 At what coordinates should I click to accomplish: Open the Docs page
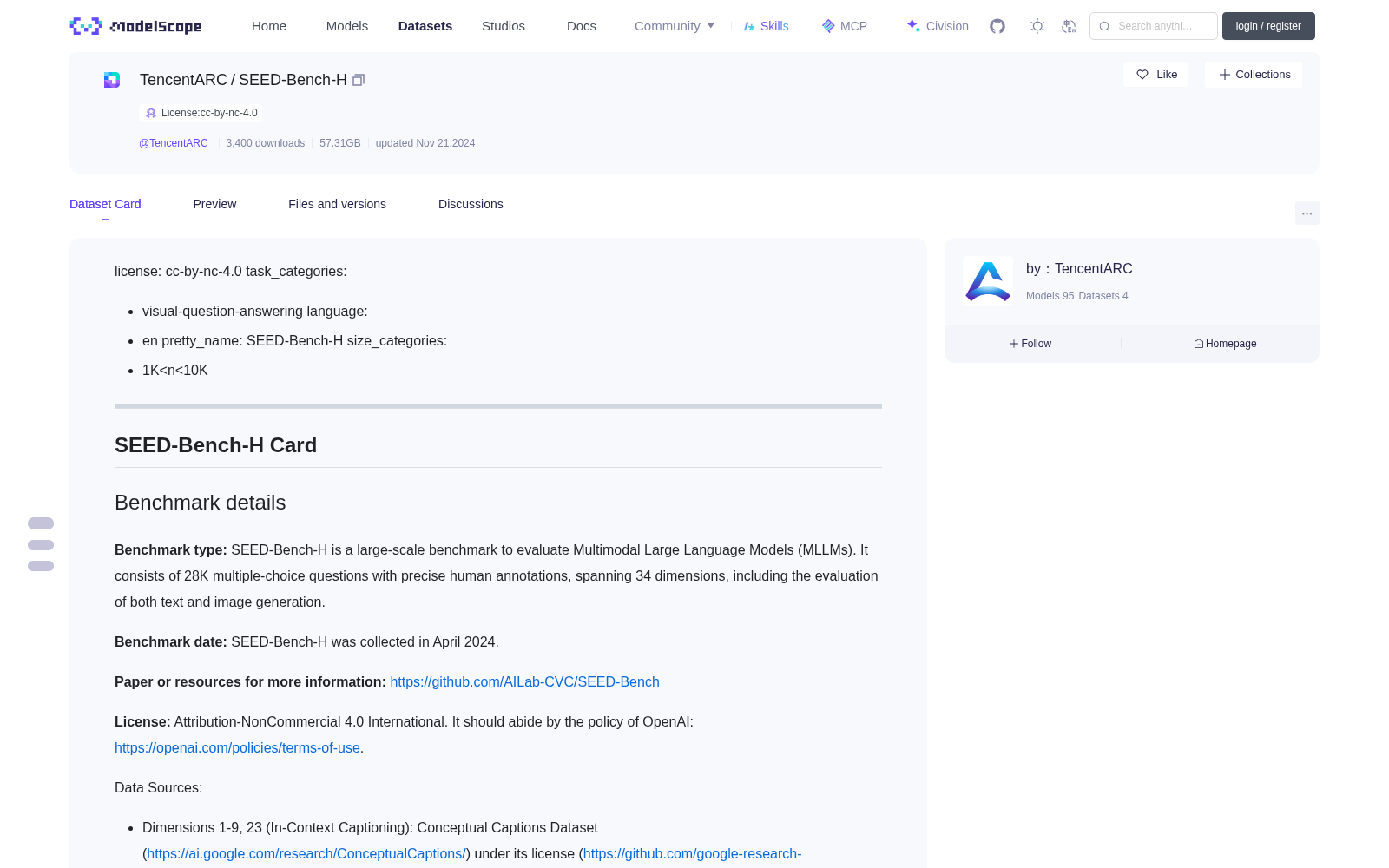click(x=582, y=26)
